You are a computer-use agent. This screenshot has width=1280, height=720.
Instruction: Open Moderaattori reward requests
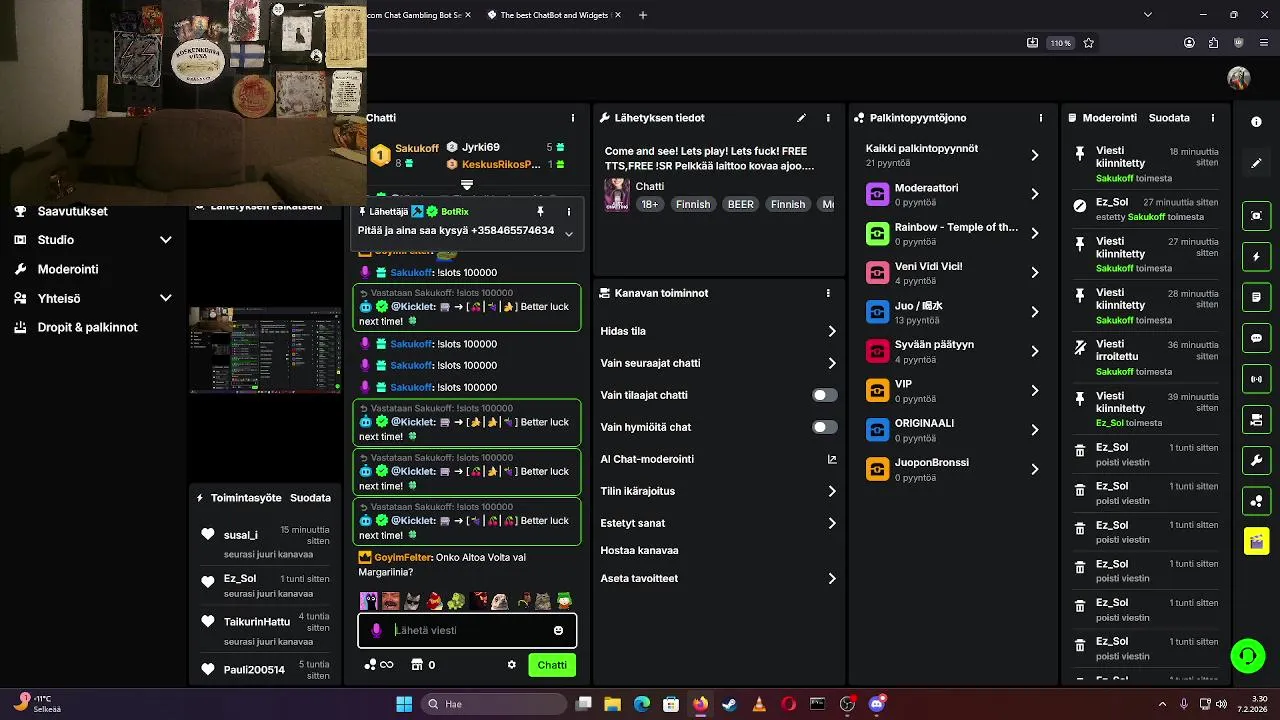pos(953,194)
